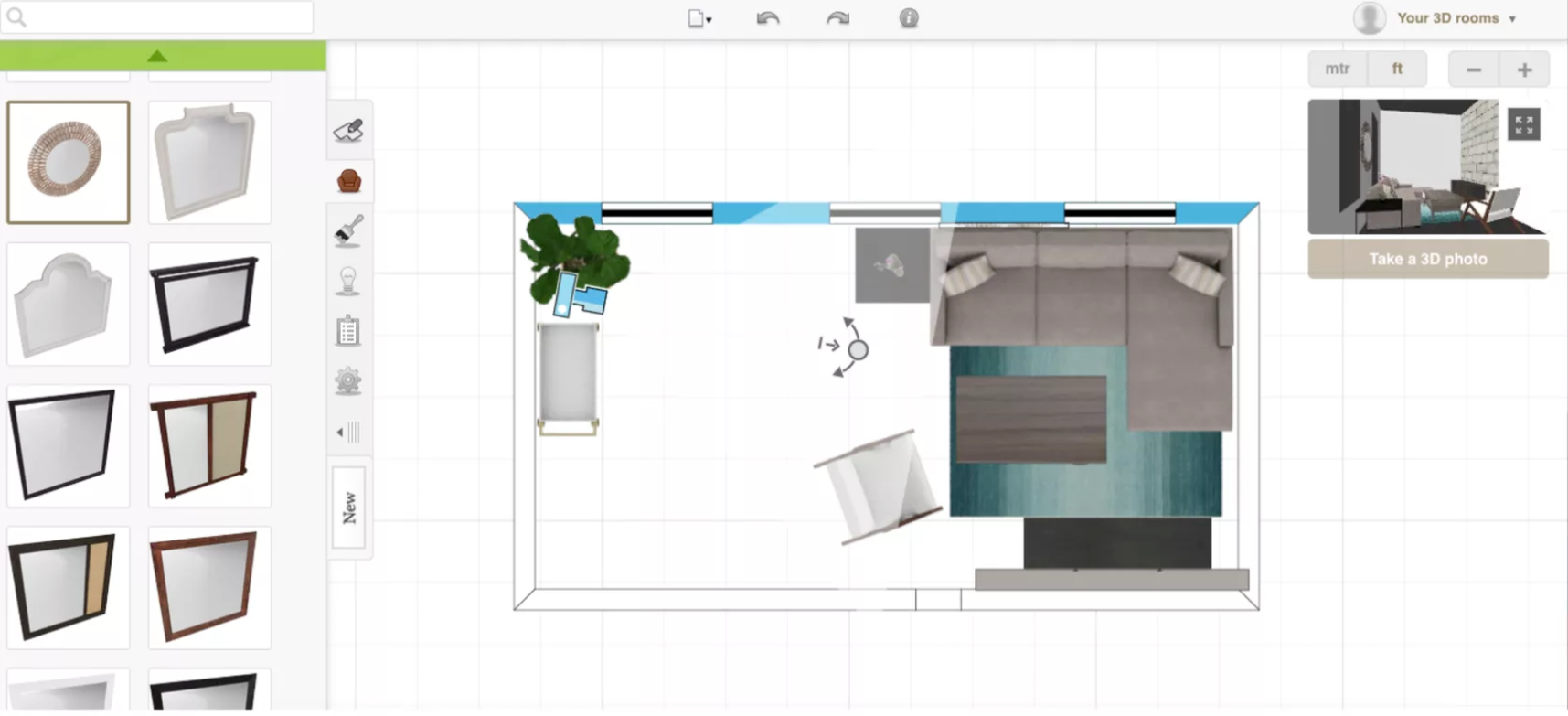Click the light bulb lighting icon
The height and width of the screenshot is (716, 1568).
(x=348, y=281)
